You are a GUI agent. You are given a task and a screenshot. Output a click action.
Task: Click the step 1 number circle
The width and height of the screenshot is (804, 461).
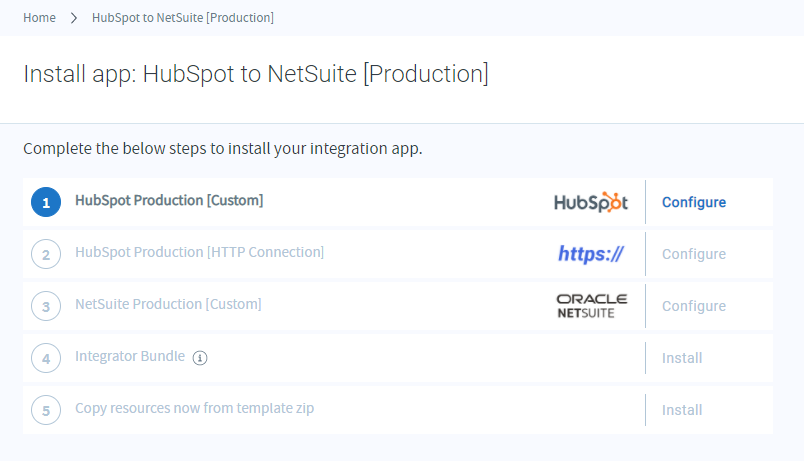click(46, 202)
